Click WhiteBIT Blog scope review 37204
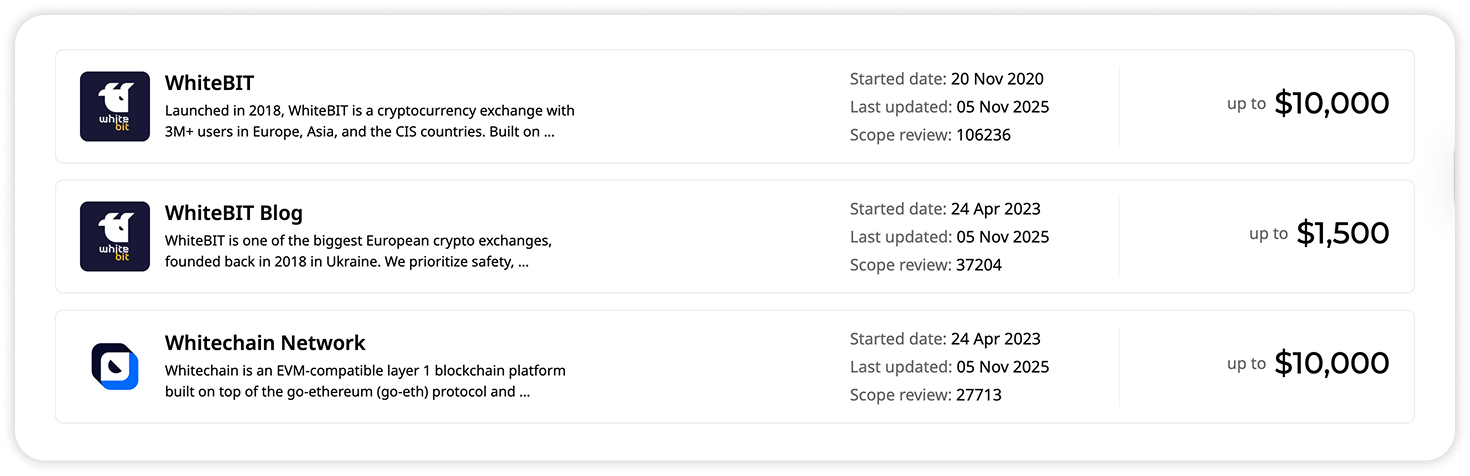1470x476 pixels. [977, 265]
